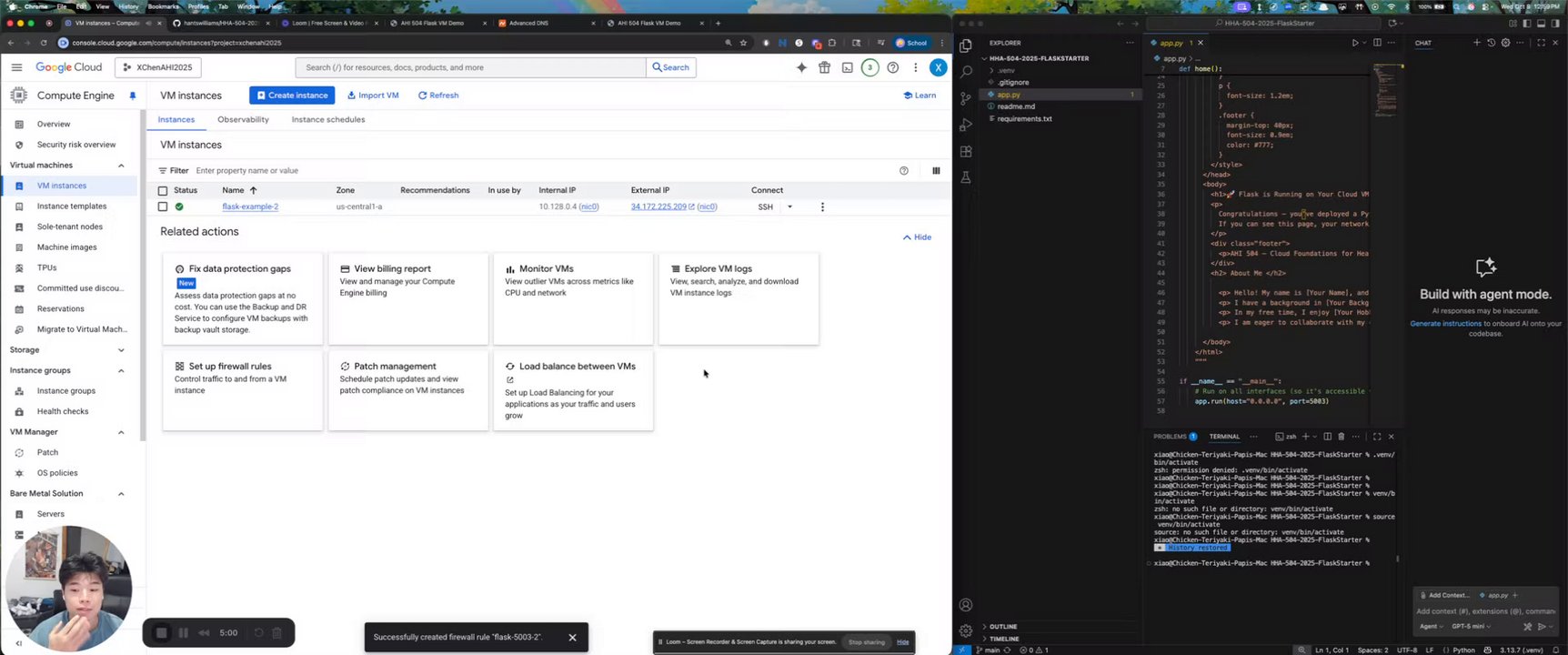Open Search view in VS Code activity bar

(x=966, y=70)
